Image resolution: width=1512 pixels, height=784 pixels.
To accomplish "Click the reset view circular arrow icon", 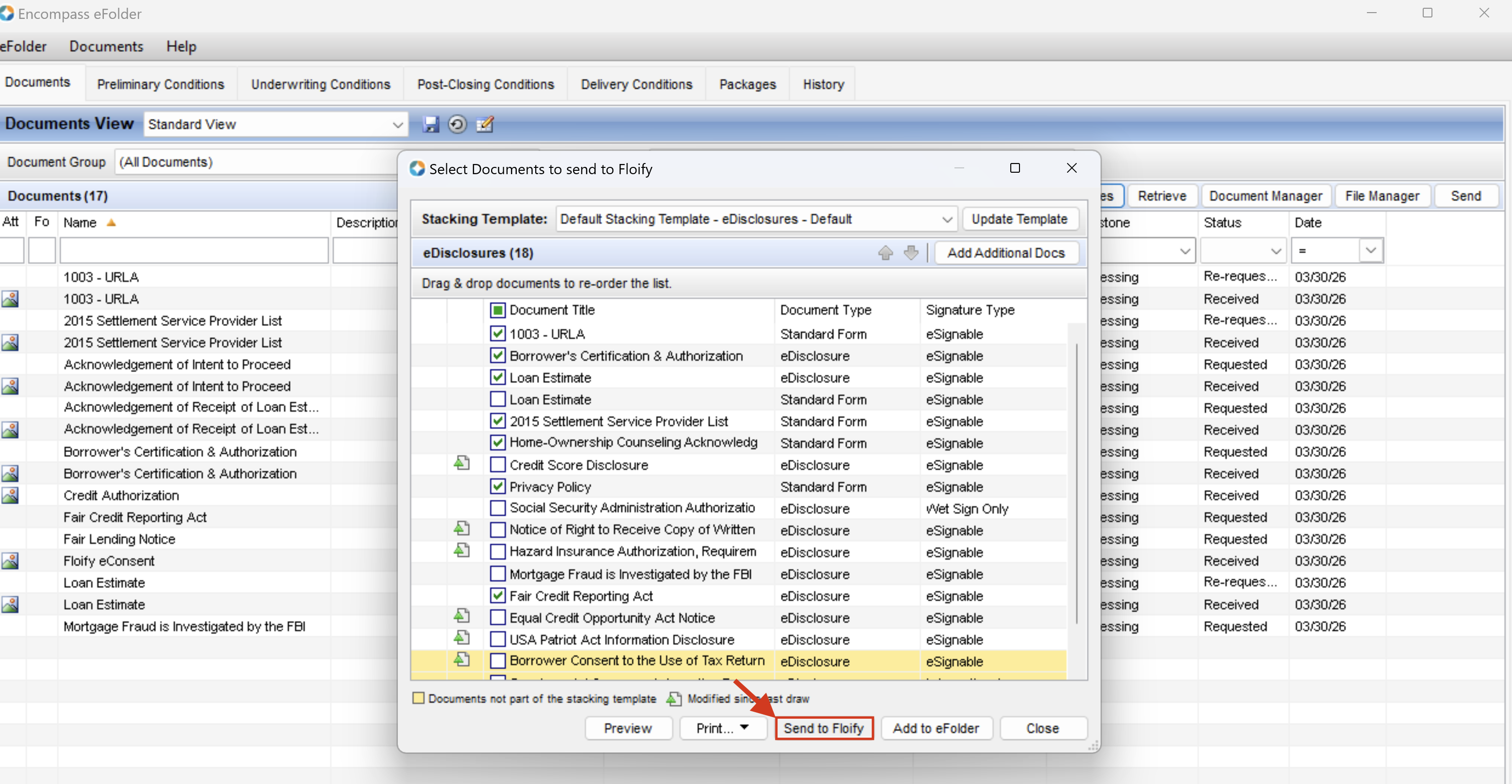I will coord(457,124).
